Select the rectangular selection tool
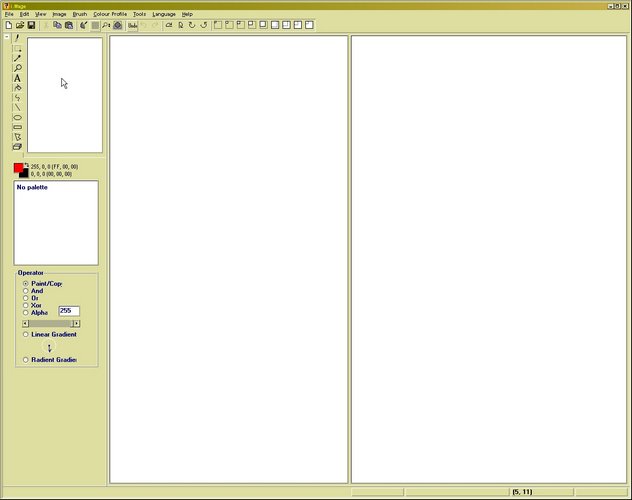Viewport: 632px width, 500px height. pyautogui.click(x=17, y=48)
